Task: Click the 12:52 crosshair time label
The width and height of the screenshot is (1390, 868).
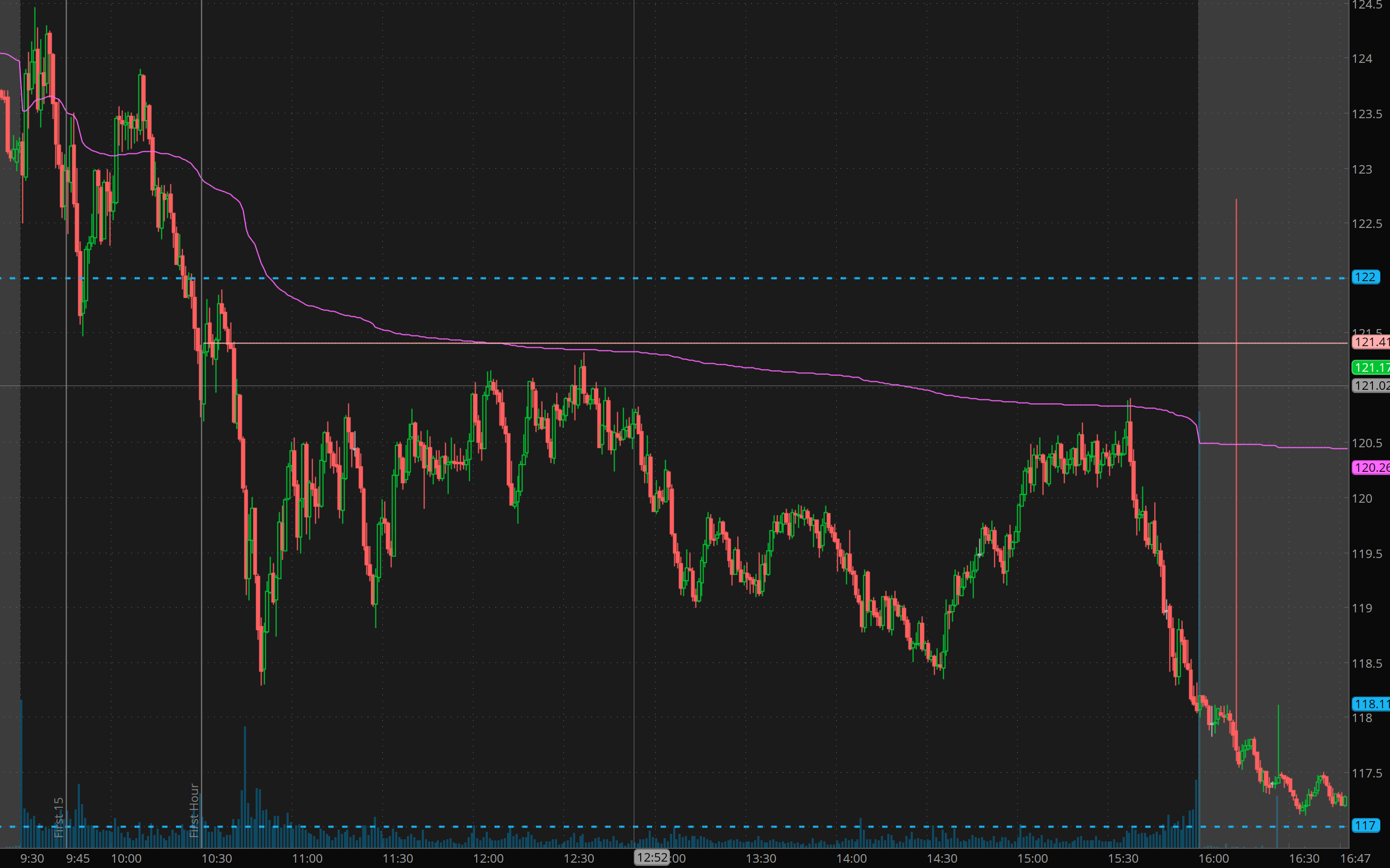Action: [652, 858]
